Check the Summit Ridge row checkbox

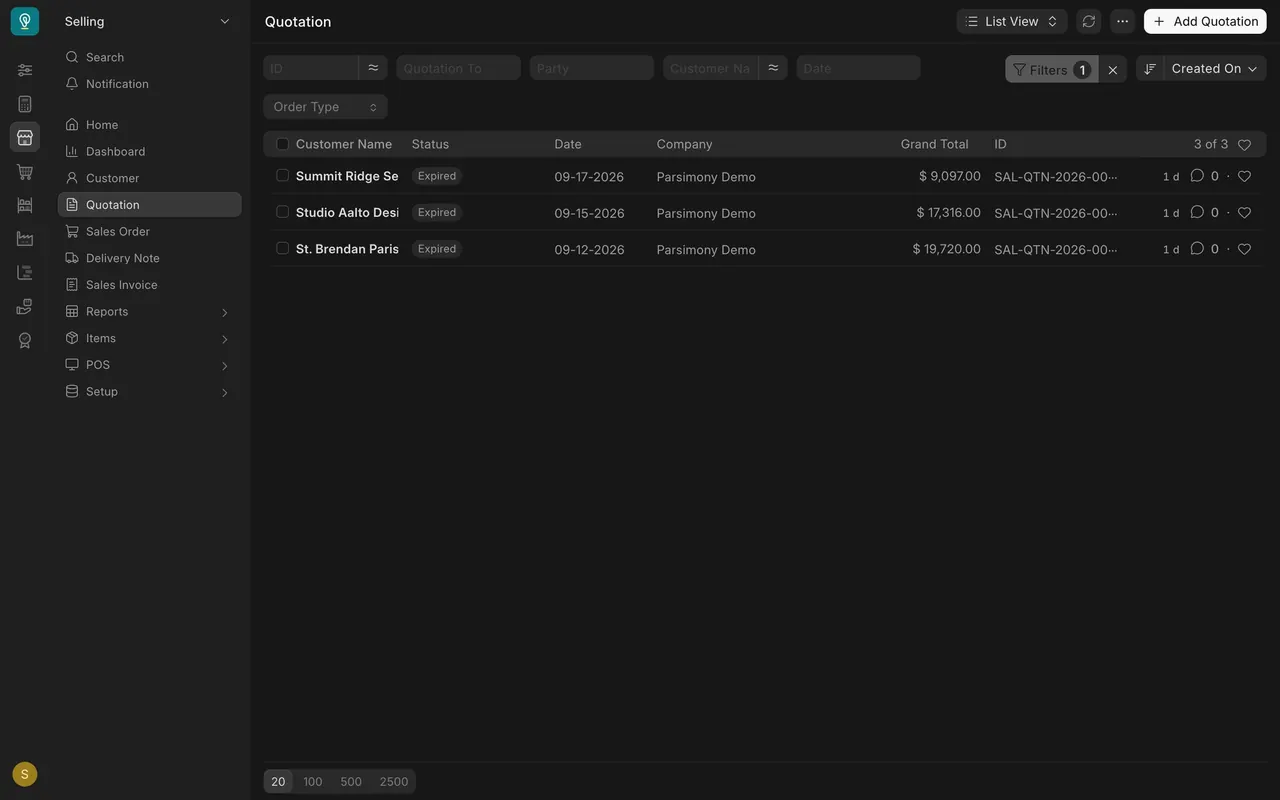[282, 175]
